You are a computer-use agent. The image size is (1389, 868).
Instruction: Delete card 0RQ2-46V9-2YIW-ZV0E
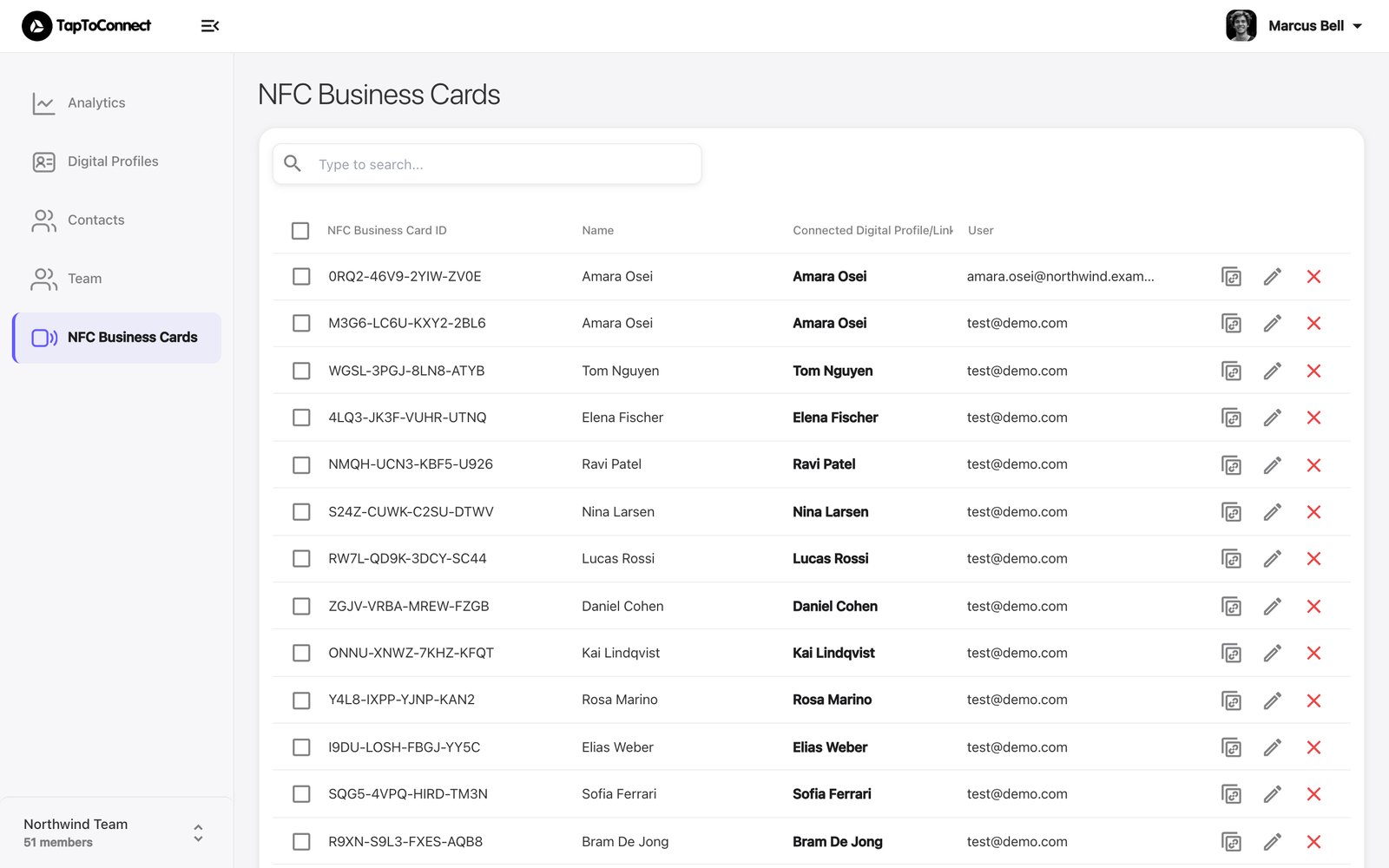point(1313,277)
